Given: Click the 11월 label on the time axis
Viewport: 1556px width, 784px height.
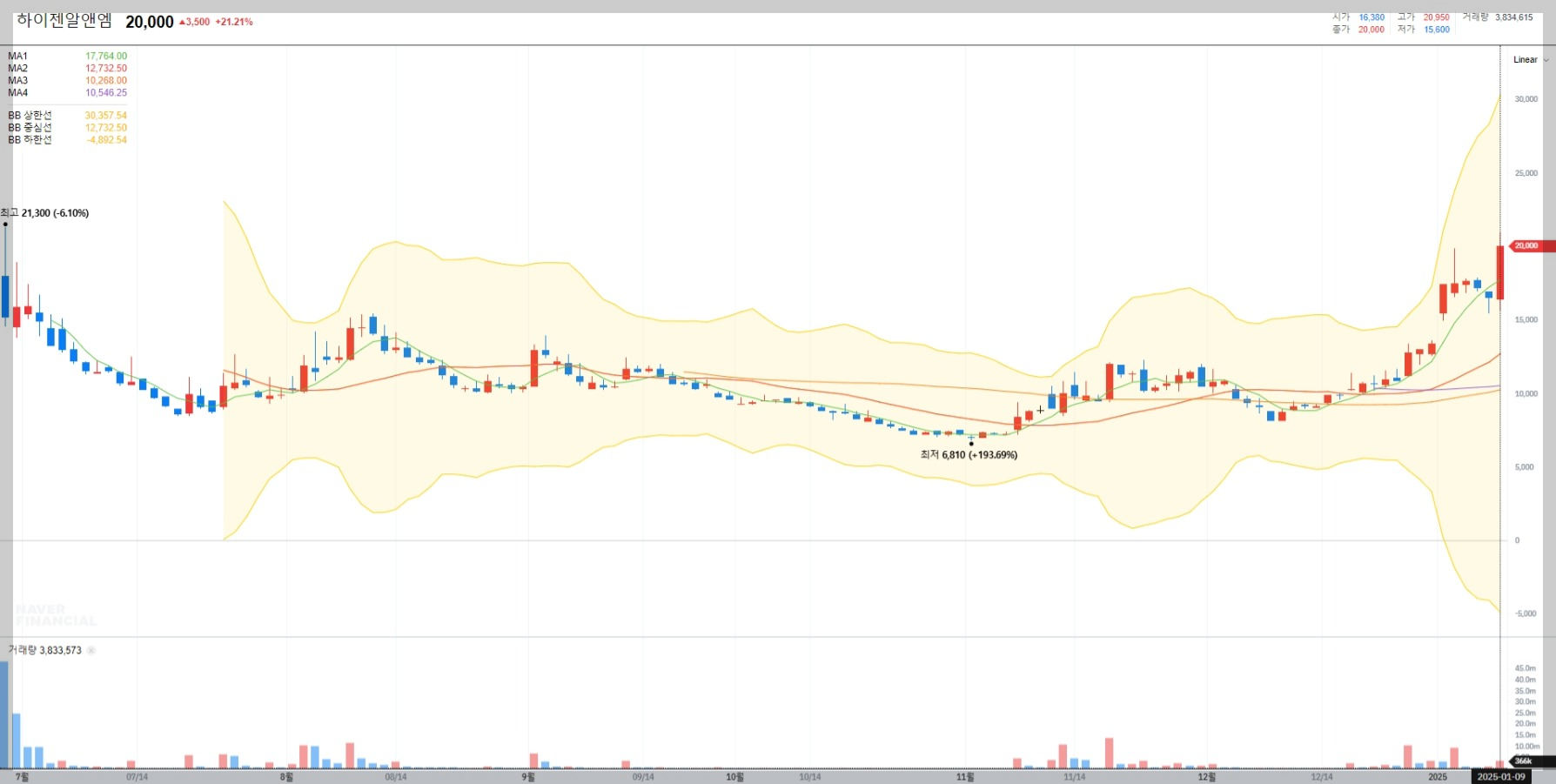Looking at the screenshot, I should 965,776.
